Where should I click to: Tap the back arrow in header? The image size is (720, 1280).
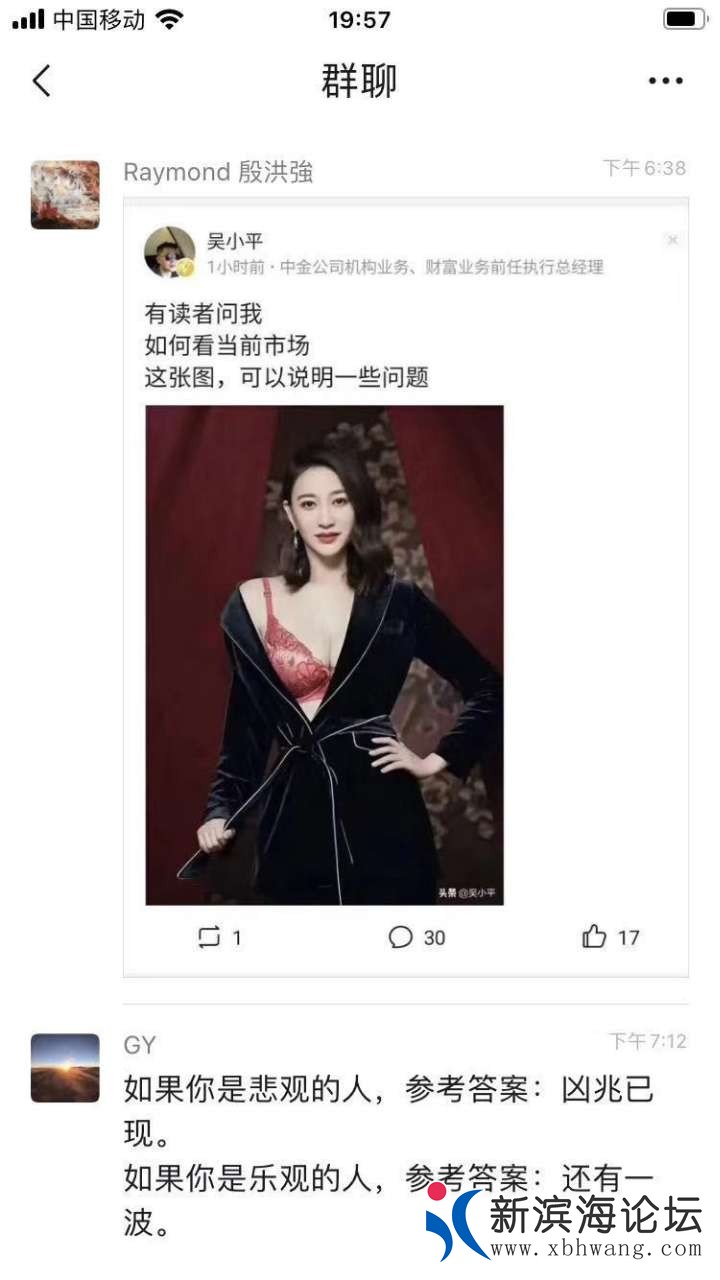click(x=41, y=80)
